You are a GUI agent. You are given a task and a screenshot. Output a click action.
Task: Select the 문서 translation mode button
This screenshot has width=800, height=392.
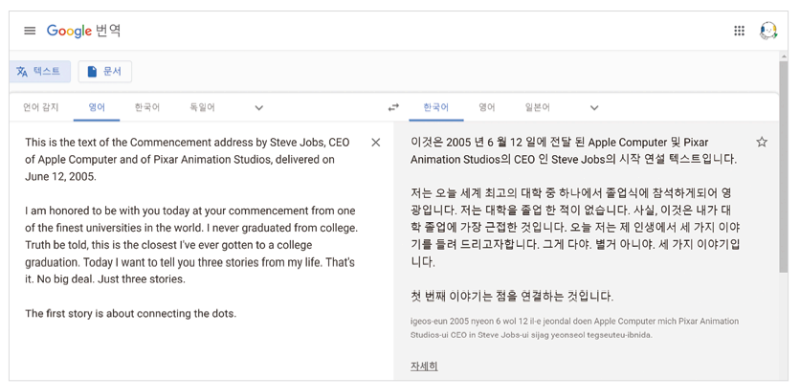[x=105, y=71]
